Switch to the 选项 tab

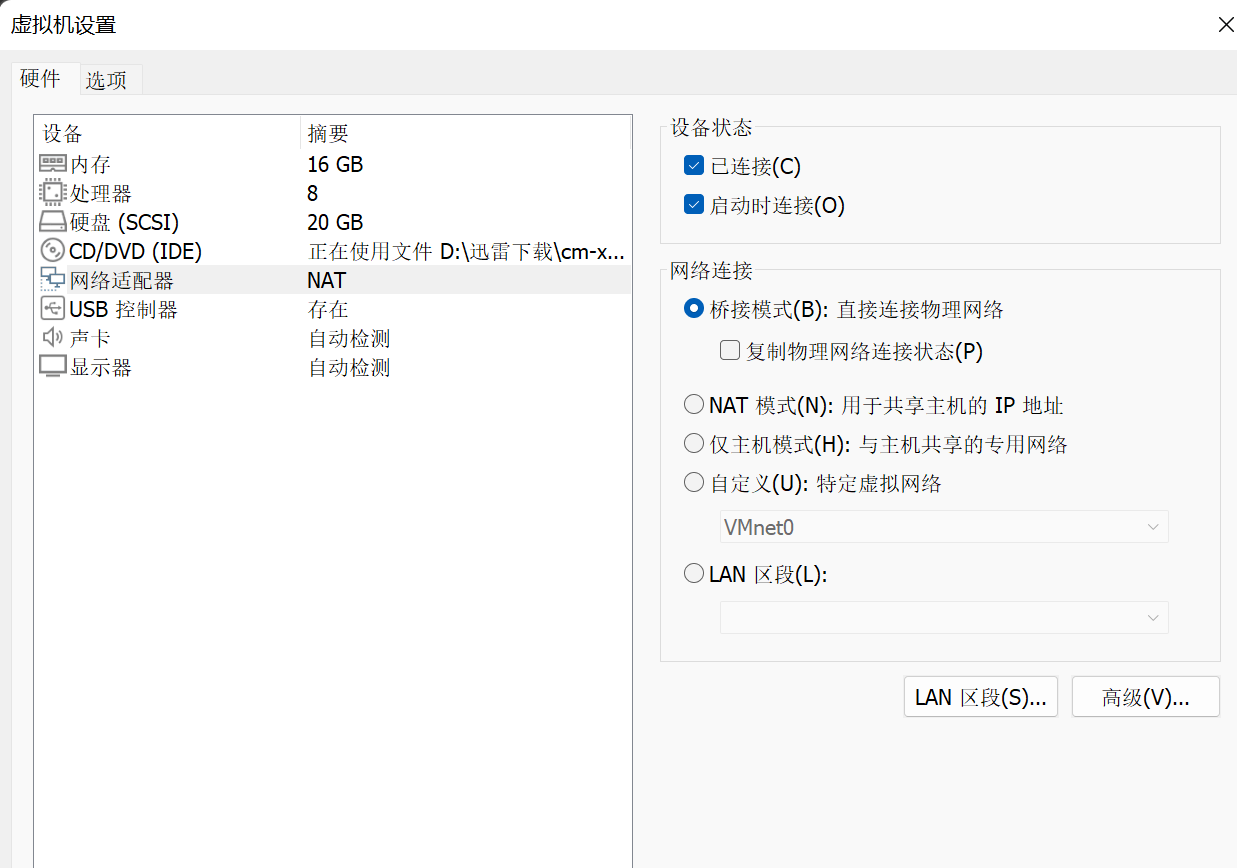(106, 80)
